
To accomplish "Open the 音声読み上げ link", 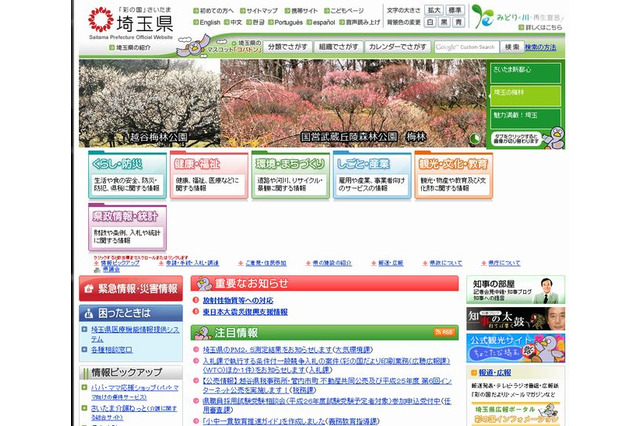I will tap(360, 22).
